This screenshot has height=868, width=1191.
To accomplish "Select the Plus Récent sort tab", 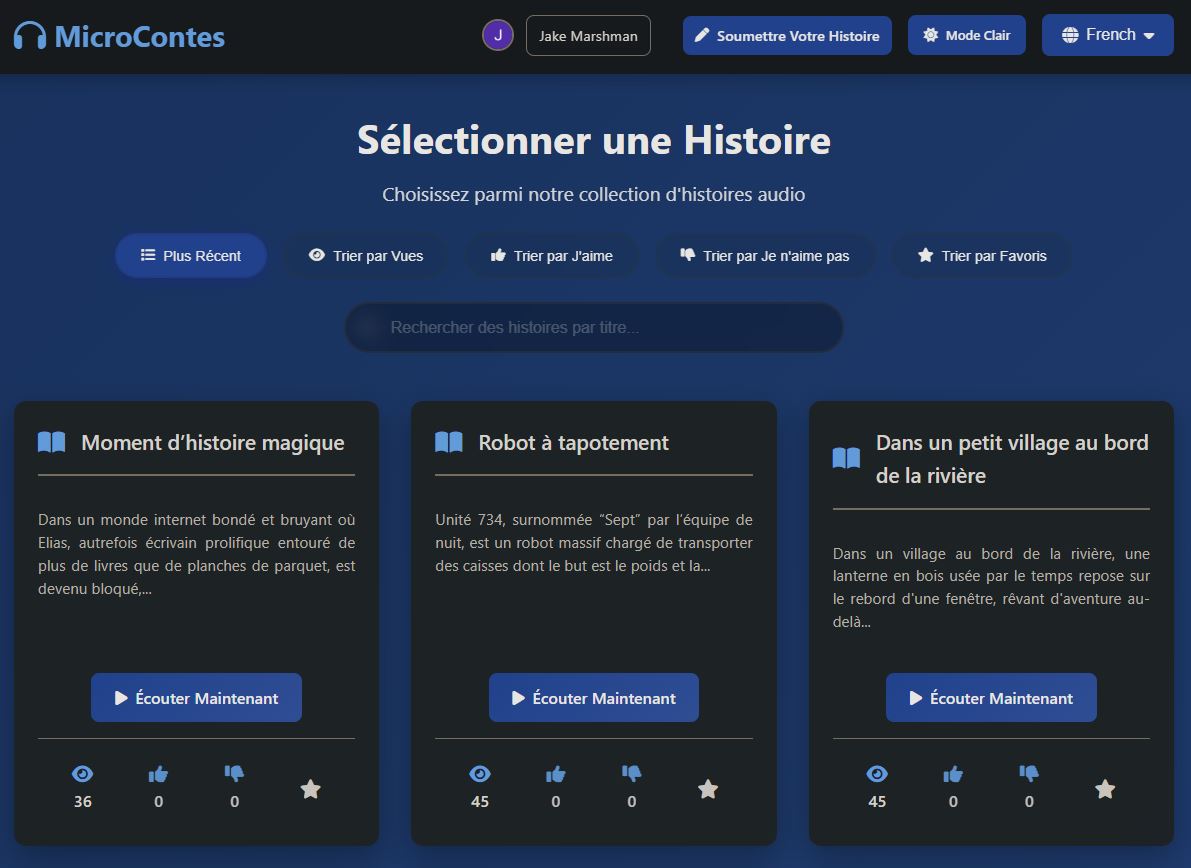I will click(x=191, y=256).
